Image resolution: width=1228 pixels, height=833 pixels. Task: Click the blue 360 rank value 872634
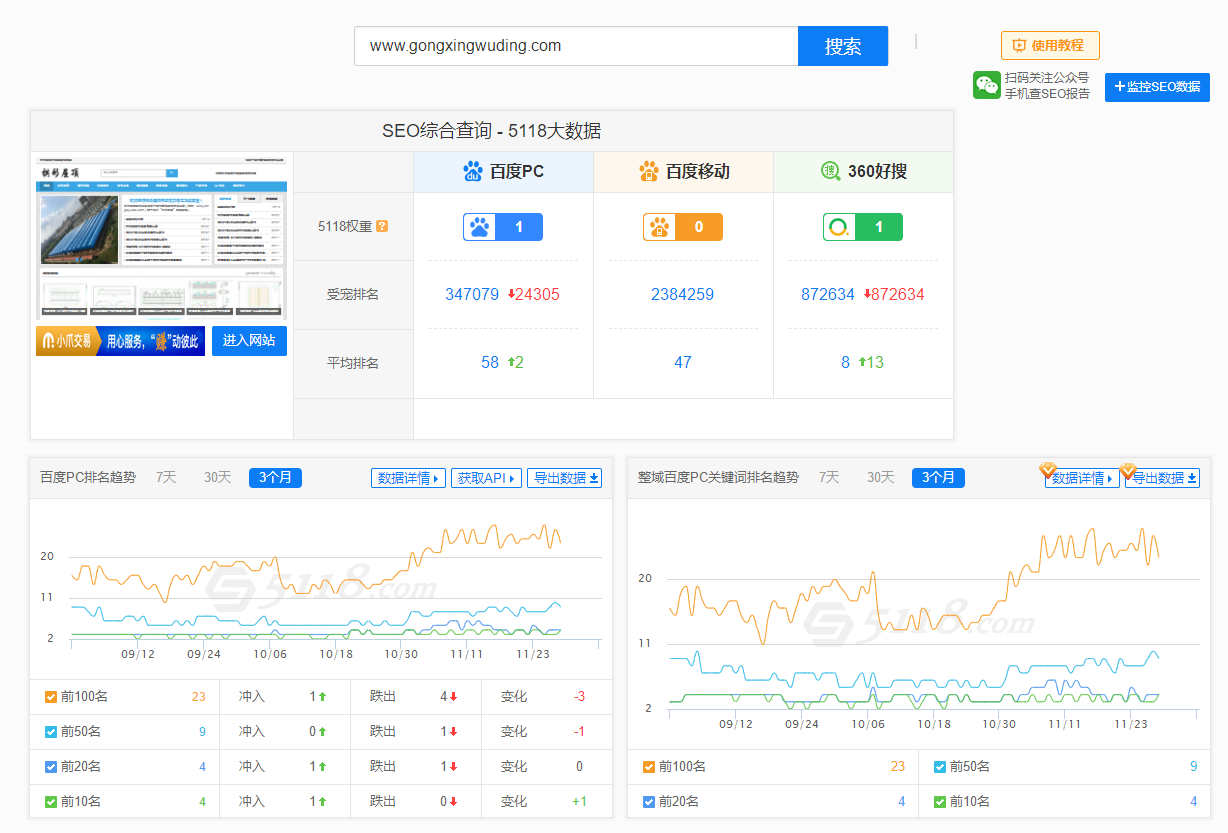pos(828,294)
